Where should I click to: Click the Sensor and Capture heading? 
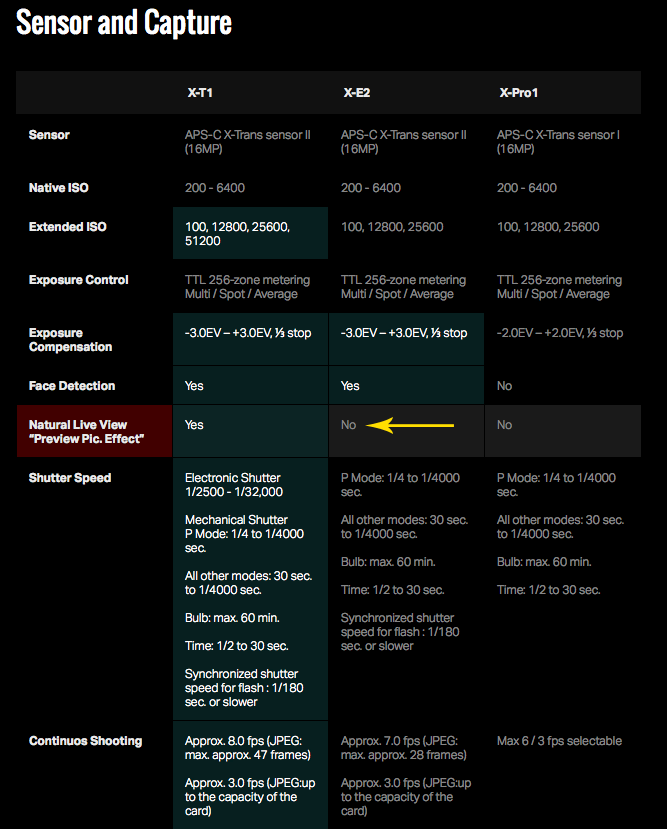[124, 24]
